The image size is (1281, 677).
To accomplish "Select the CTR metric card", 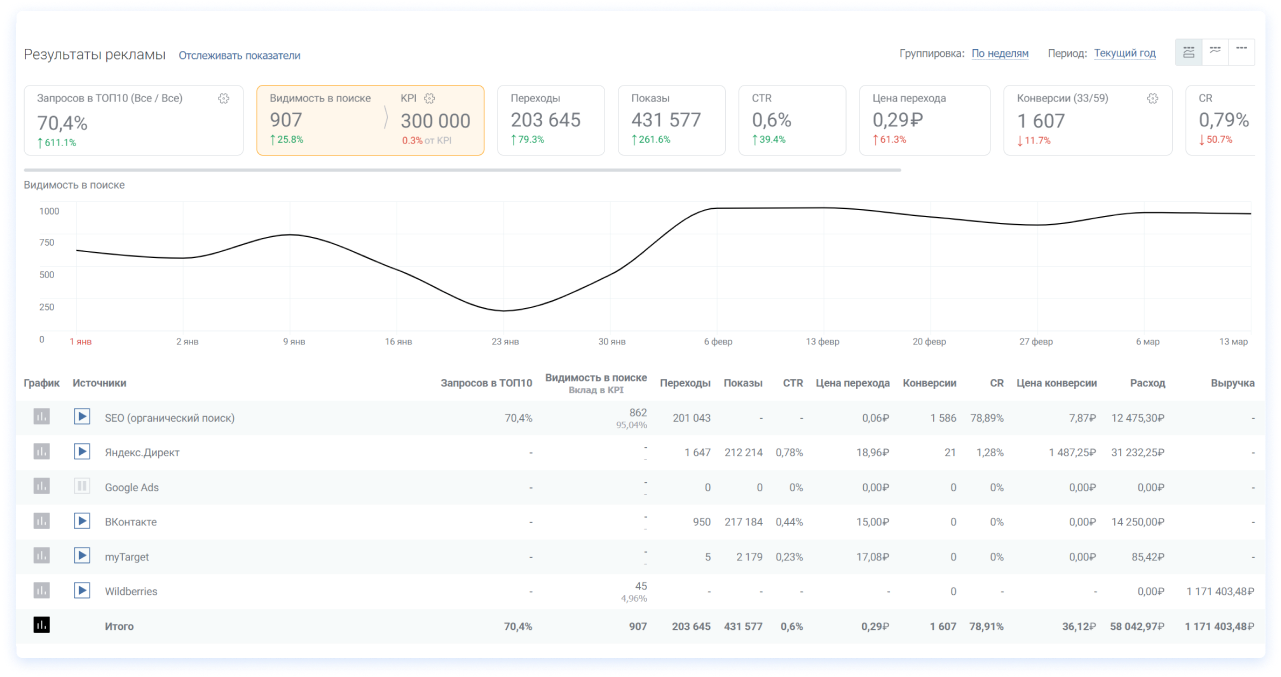I will (x=792, y=120).
